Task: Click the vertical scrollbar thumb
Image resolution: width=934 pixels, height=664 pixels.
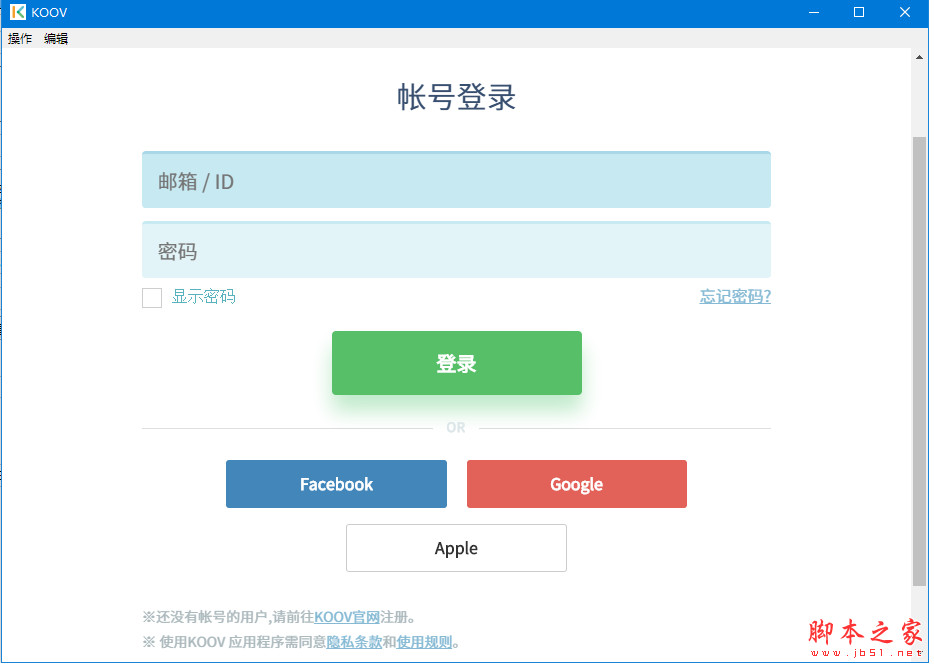Action: click(919, 361)
